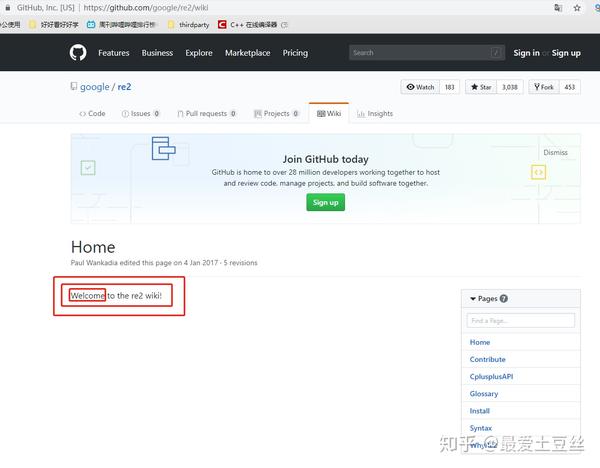Click the help icon next to Pages

tap(504, 298)
